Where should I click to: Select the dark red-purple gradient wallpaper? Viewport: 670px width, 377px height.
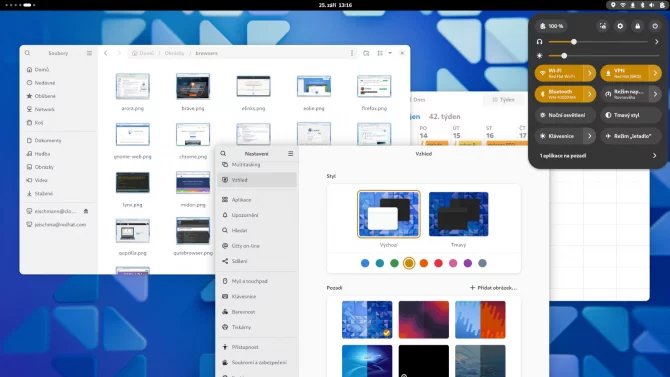tap(423, 319)
